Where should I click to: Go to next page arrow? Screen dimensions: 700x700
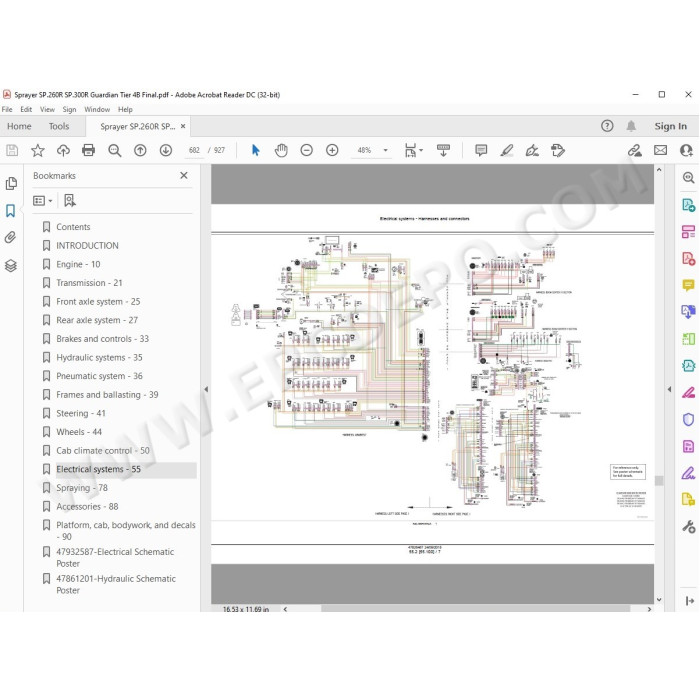[166, 150]
